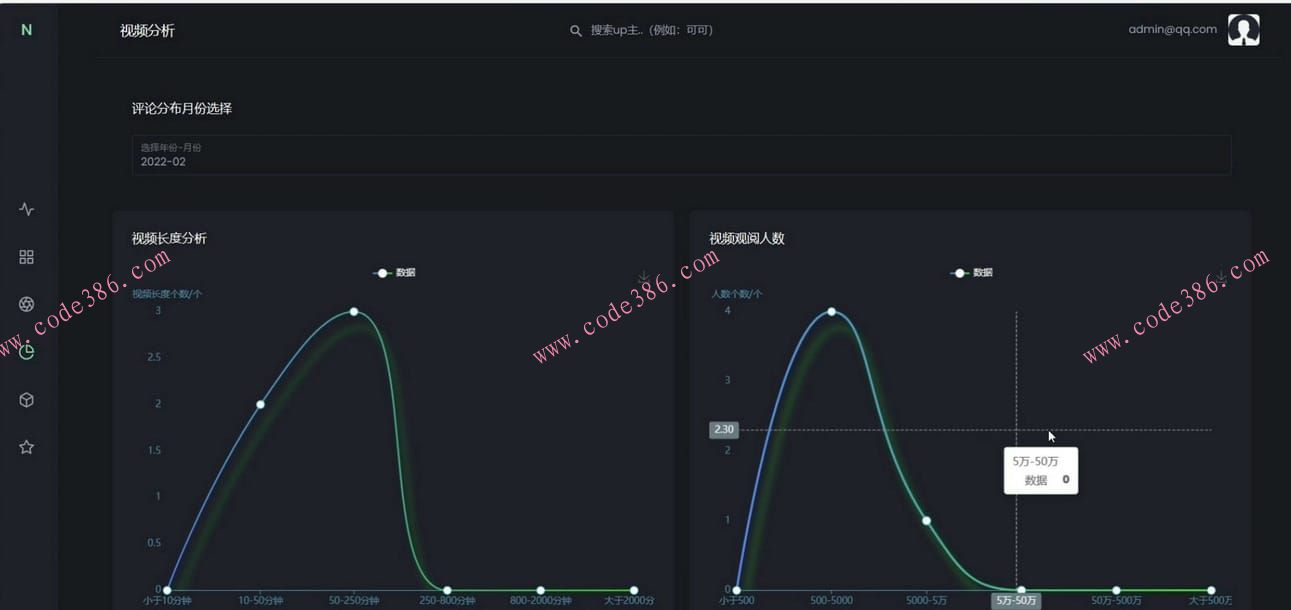Viewport: 1291px width, 610px height.
Task: Open the star favorites sidebar icon
Action: pyautogui.click(x=27, y=447)
